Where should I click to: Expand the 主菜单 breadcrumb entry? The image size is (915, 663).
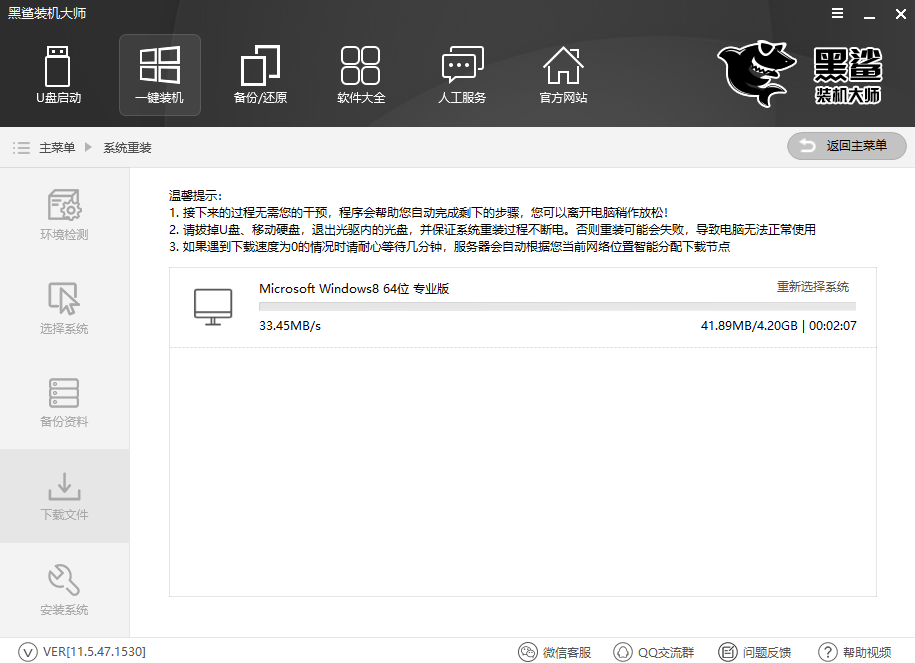point(59,146)
